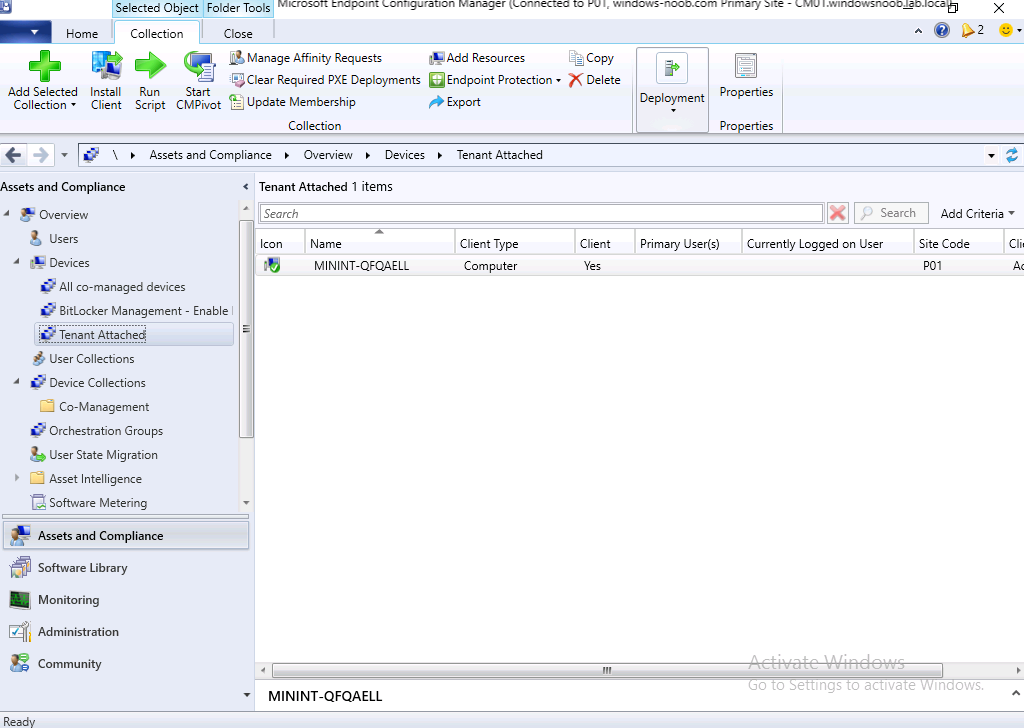This screenshot has height=728, width=1024.
Task: Open the Monitoring workspace
Action: pos(125,600)
